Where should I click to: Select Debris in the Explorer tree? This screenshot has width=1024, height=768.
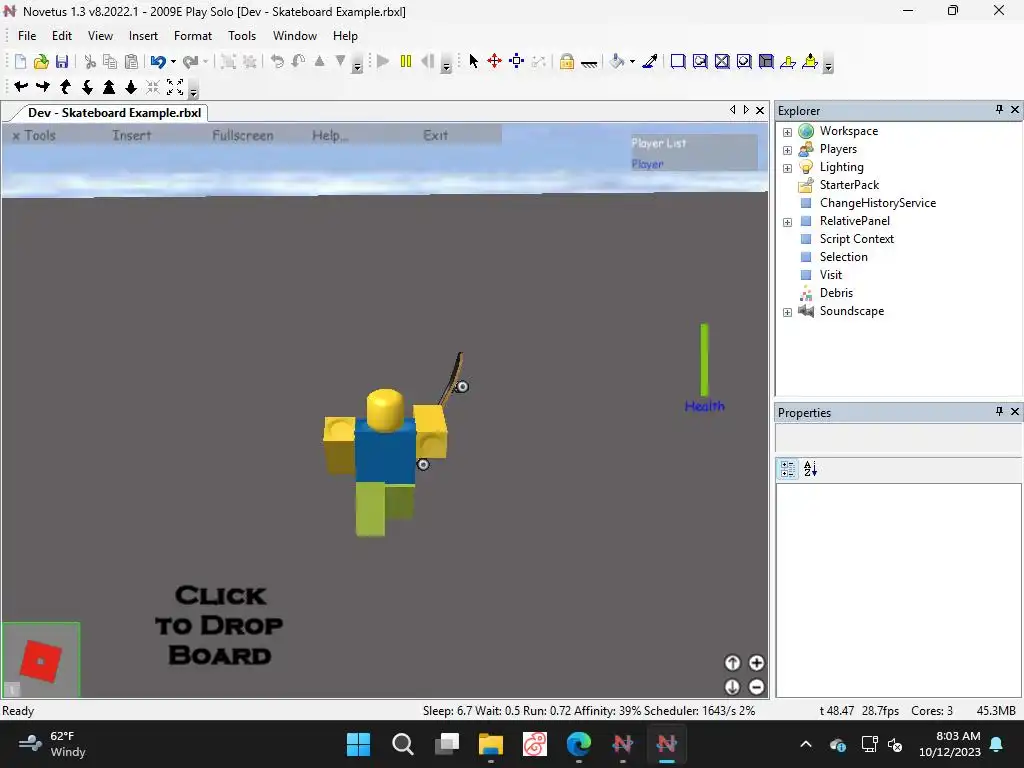tap(836, 293)
